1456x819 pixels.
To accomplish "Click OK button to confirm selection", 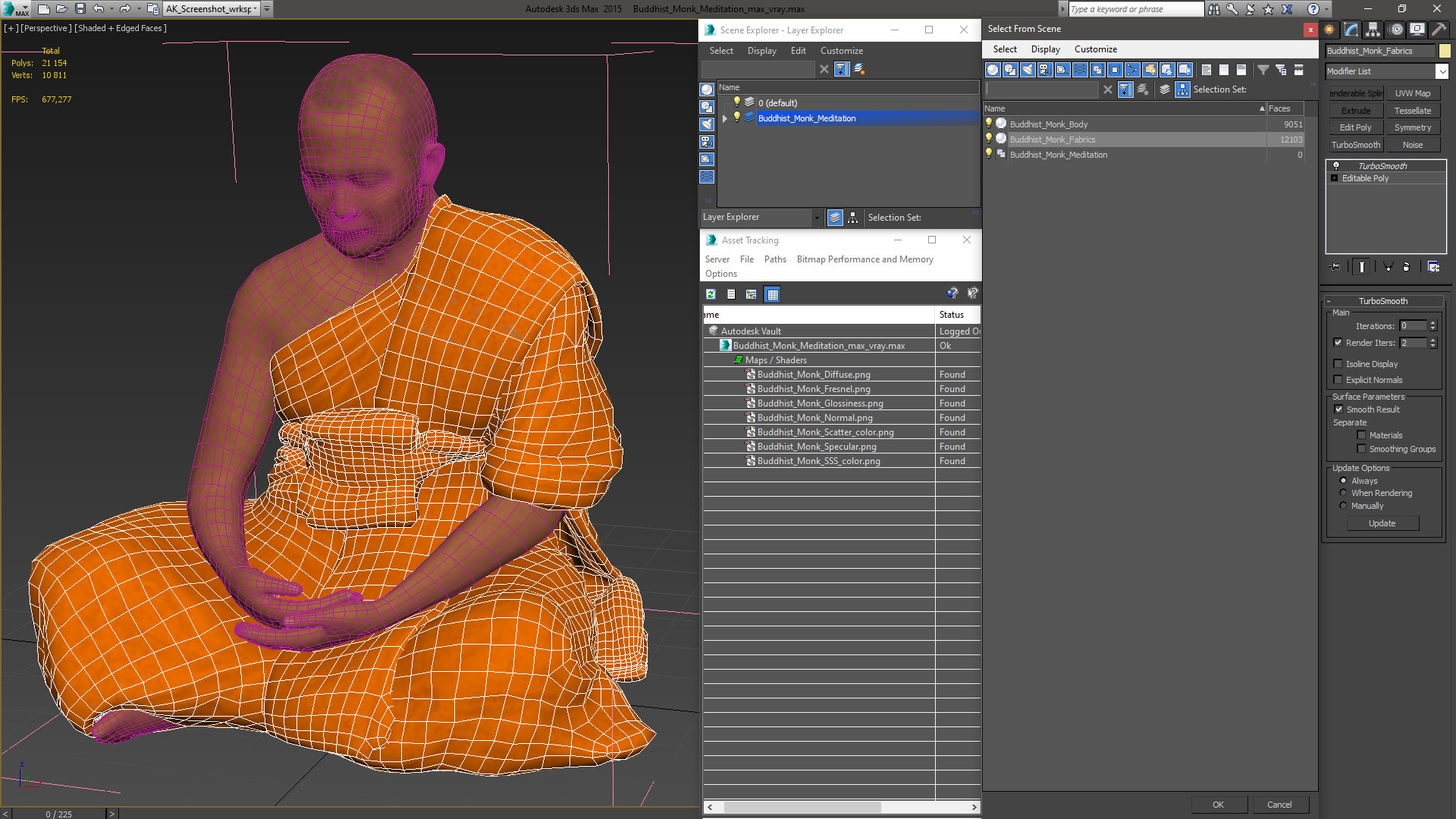I will pos(1218,804).
